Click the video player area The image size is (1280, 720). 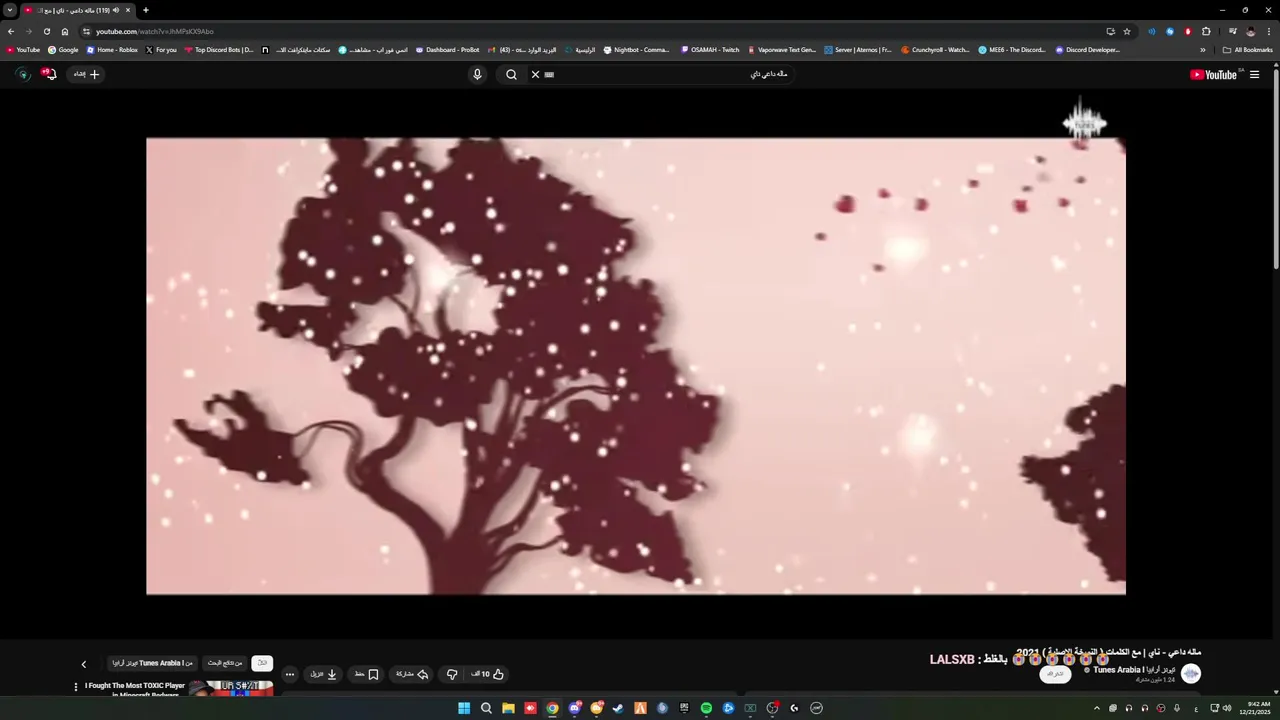[636, 366]
